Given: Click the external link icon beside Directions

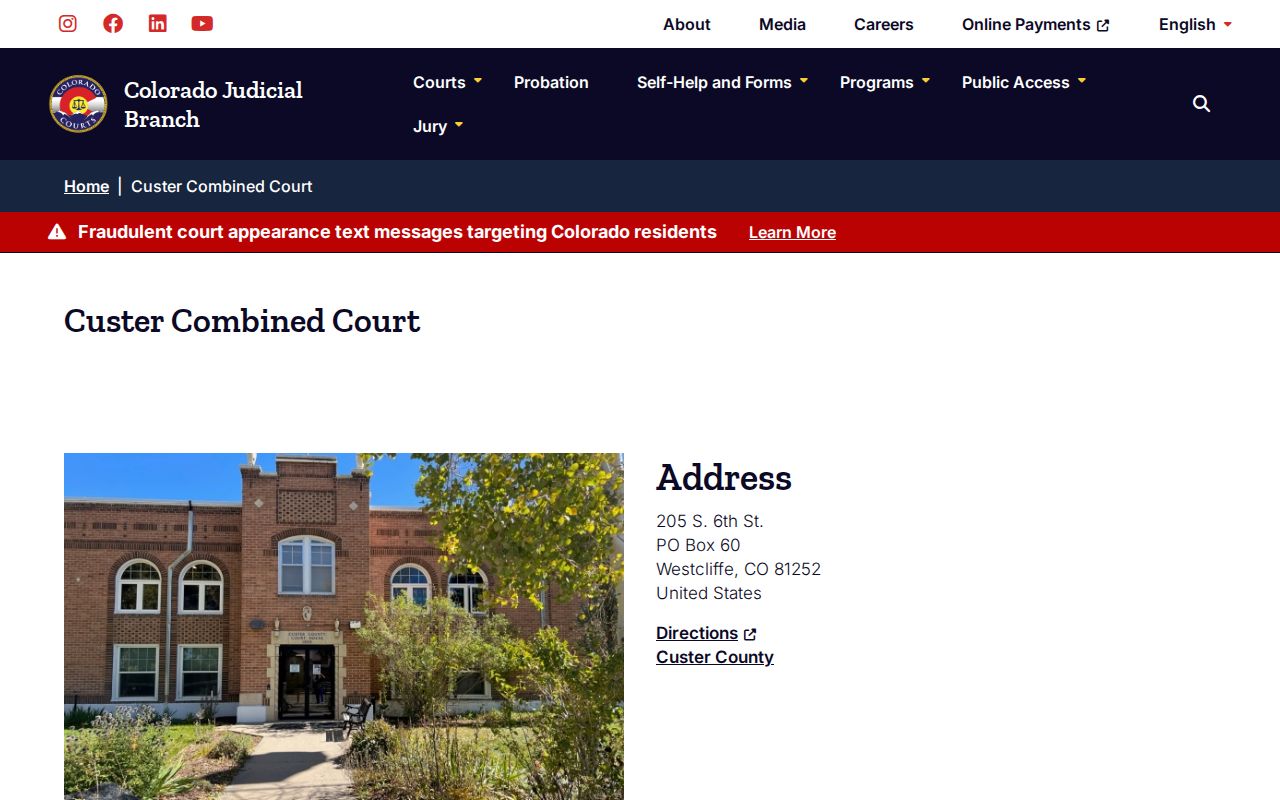Looking at the screenshot, I should click(x=750, y=634).
